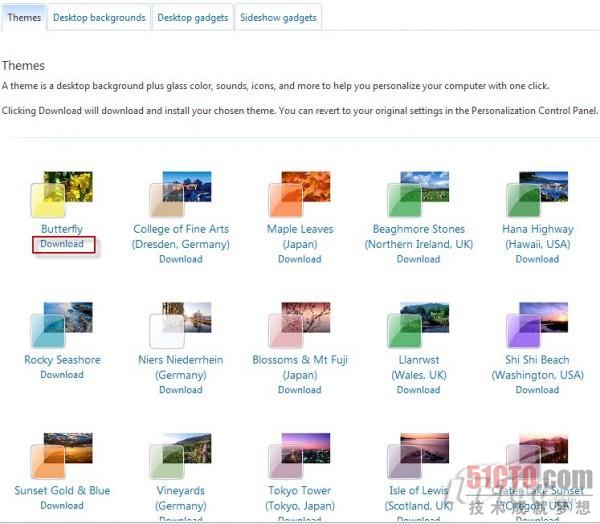Click the College of Fine Arts theme thumbnail

[x=181, y=194]
